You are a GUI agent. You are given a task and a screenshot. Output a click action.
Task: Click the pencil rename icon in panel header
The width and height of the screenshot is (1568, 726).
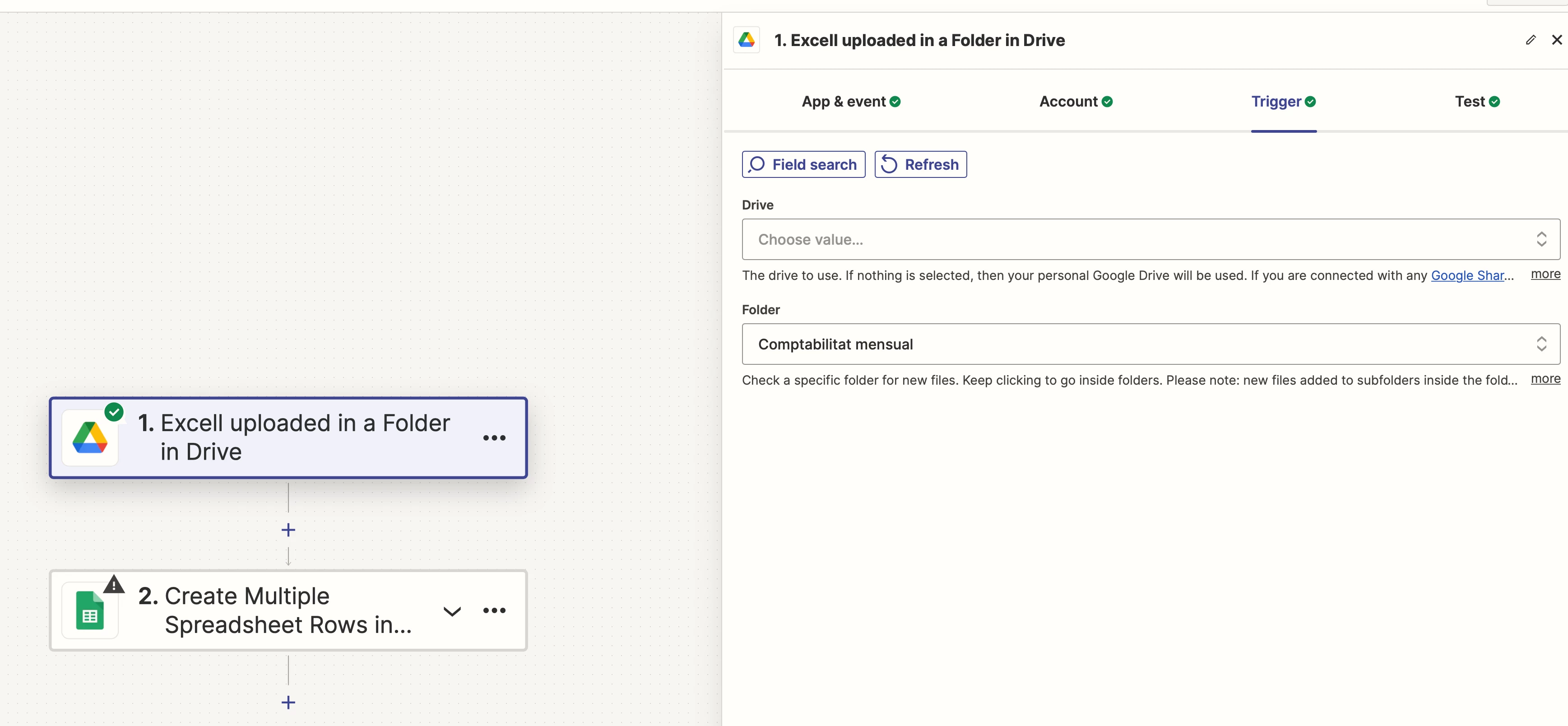pyautogui.click(x=1530, y=40)
